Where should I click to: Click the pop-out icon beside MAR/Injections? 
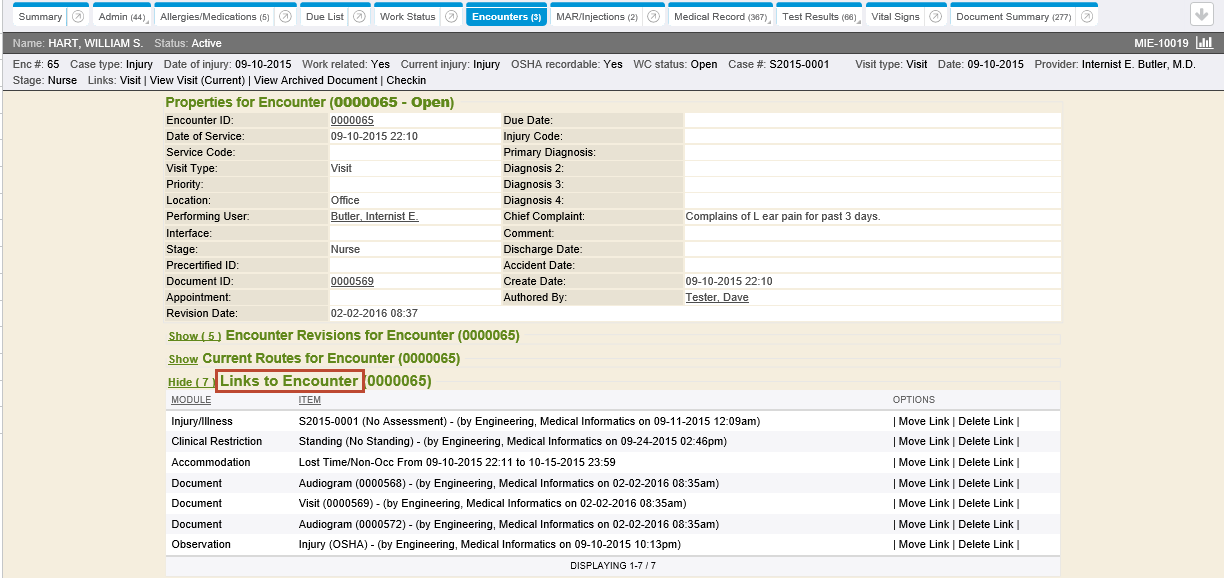653,17
